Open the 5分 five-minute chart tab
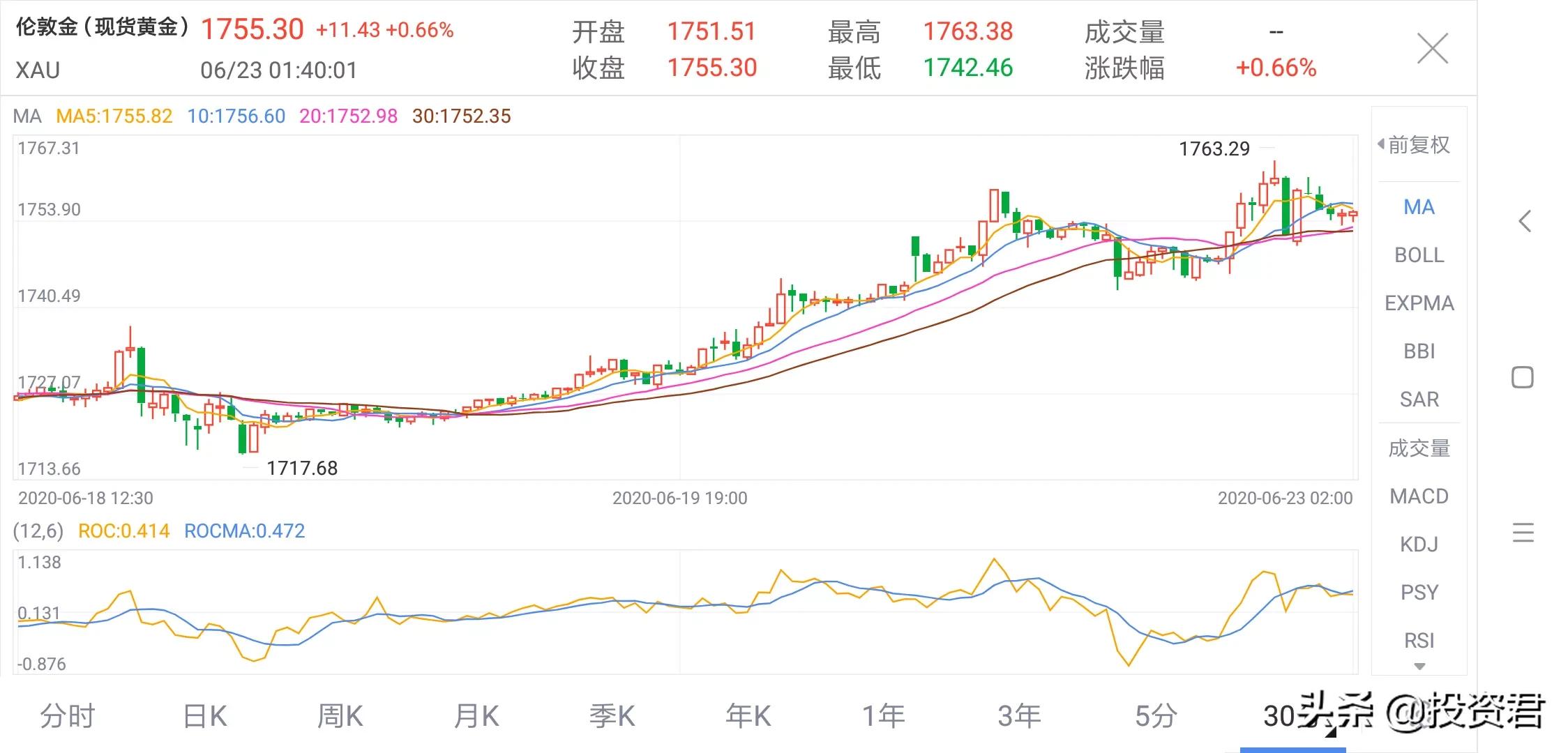The height and width of the screenshot is (753, 1568). (x=1156, y=716)
